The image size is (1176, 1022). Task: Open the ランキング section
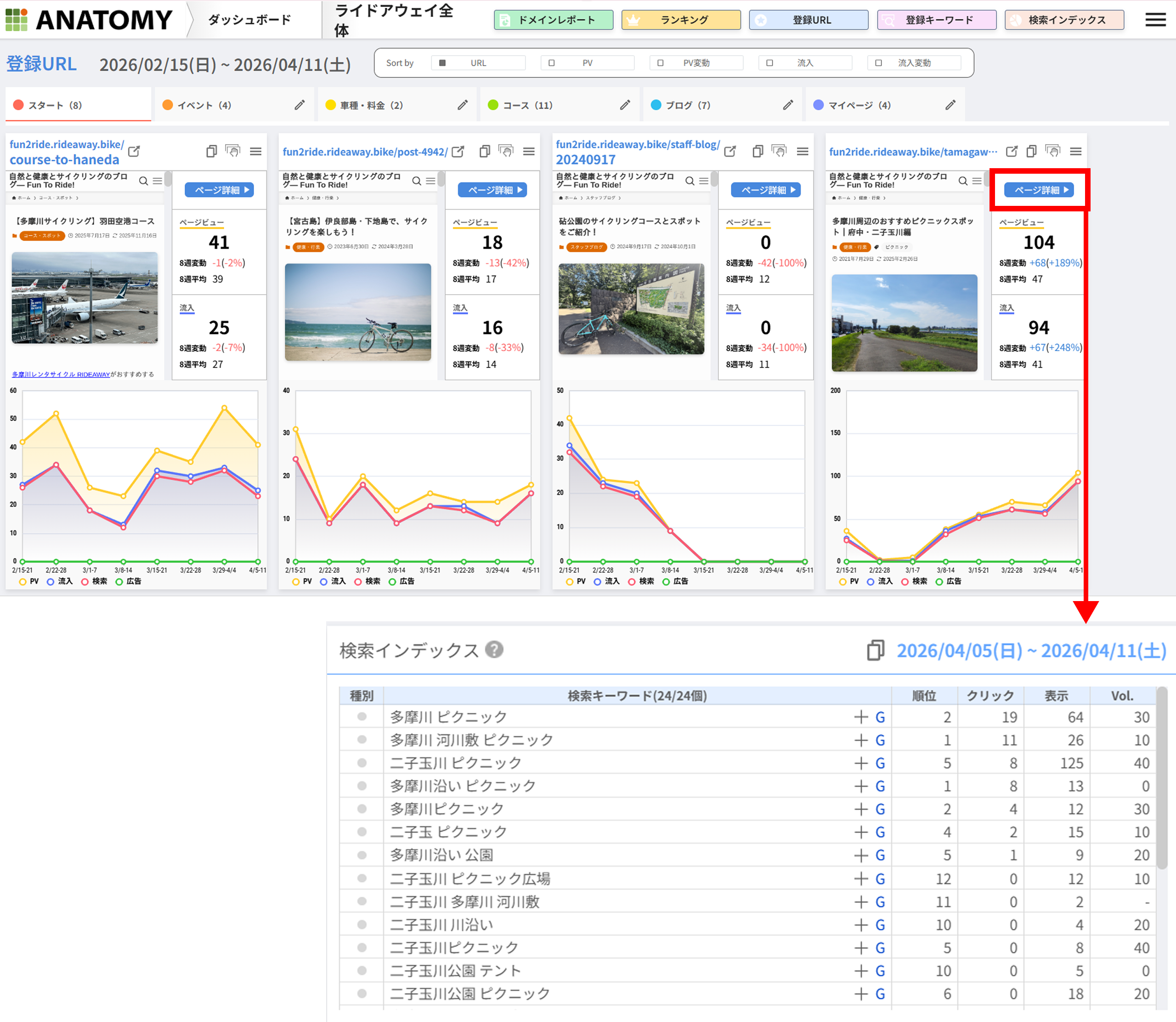coord(681,20)
